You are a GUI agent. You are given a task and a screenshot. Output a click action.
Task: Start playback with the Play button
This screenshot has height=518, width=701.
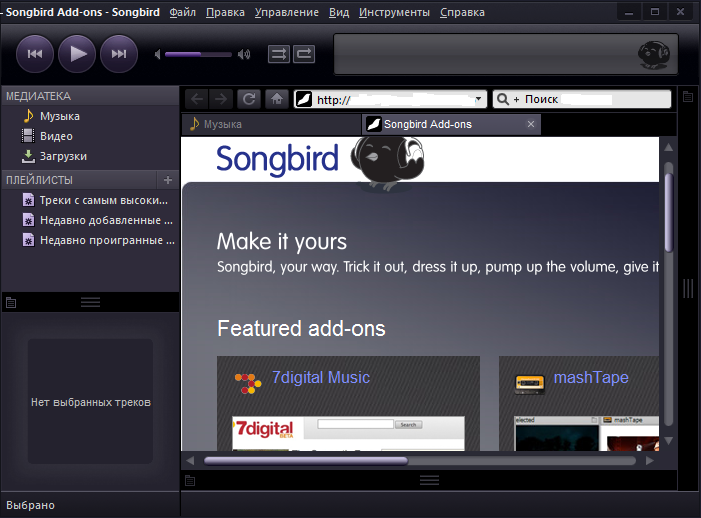tap(77, 54)
